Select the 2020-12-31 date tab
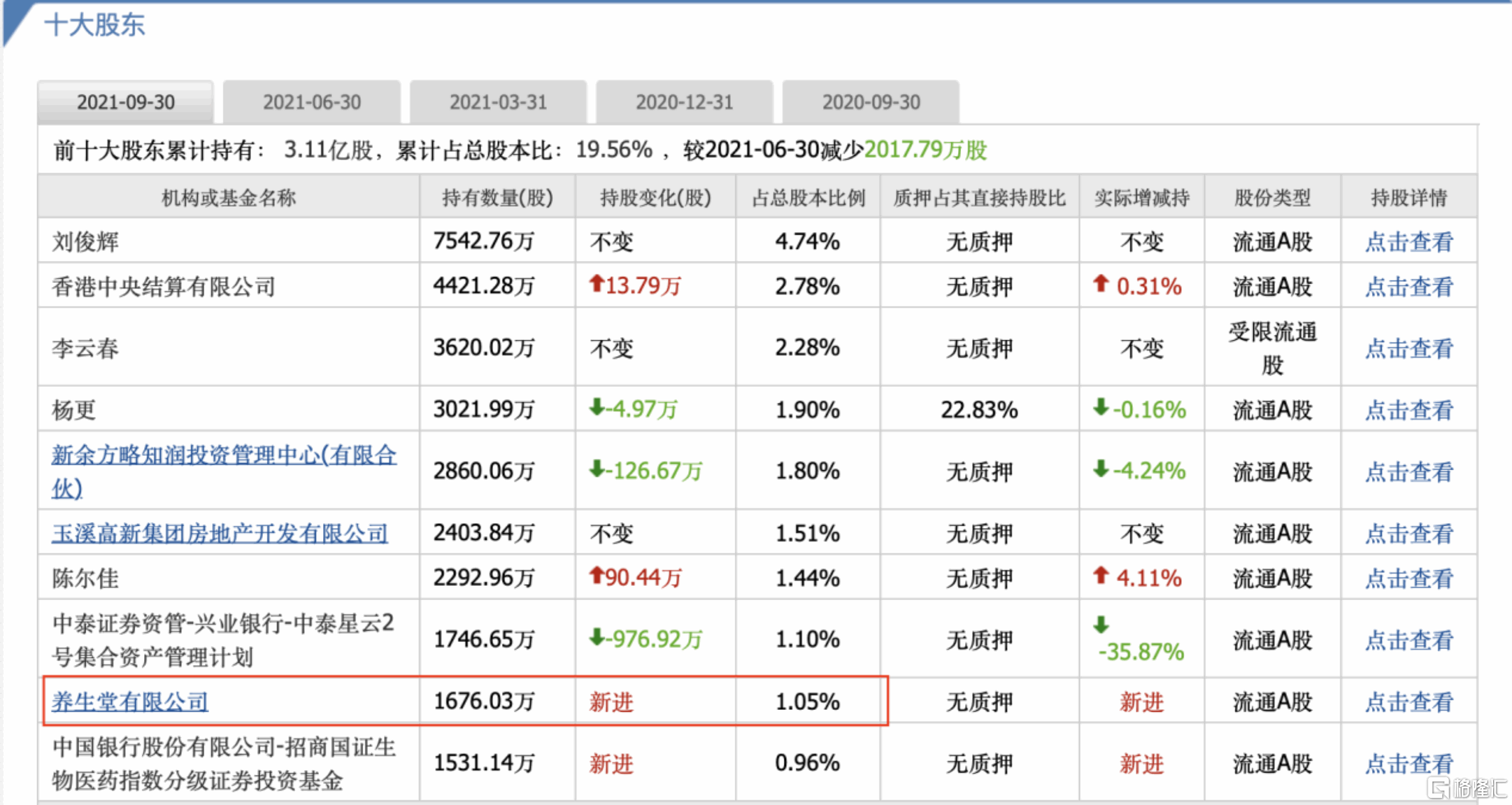1512x805 pixels. (684, 102)
